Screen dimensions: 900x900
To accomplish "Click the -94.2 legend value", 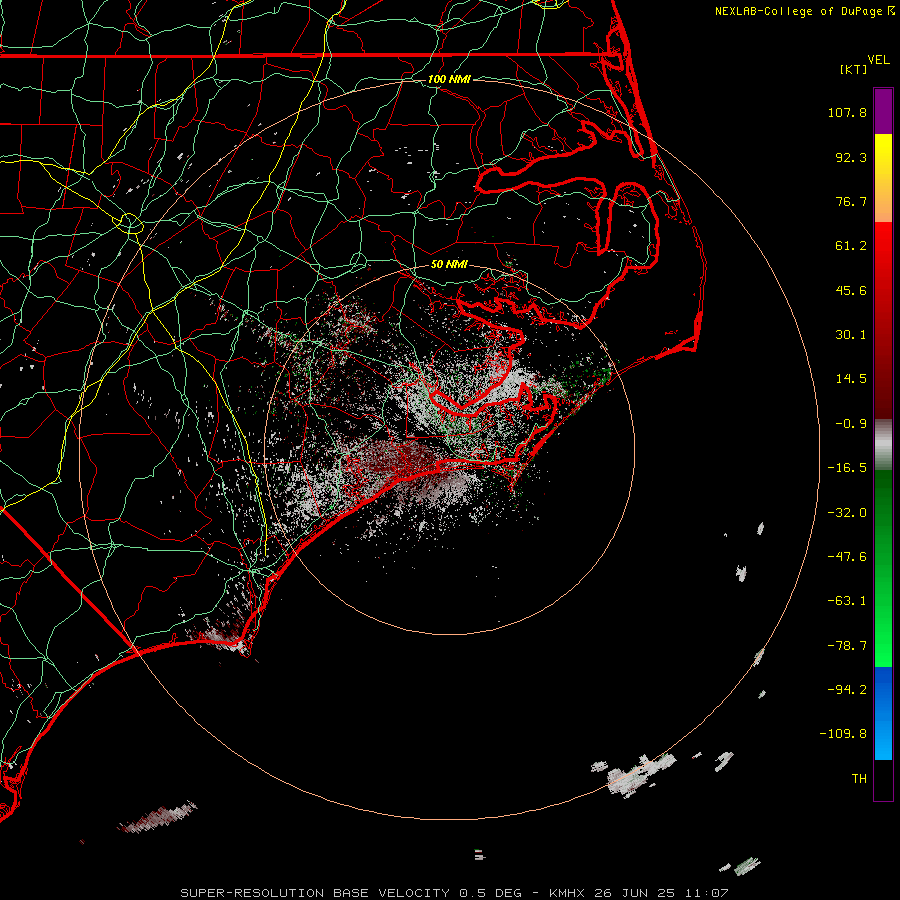I will (847, 690).
